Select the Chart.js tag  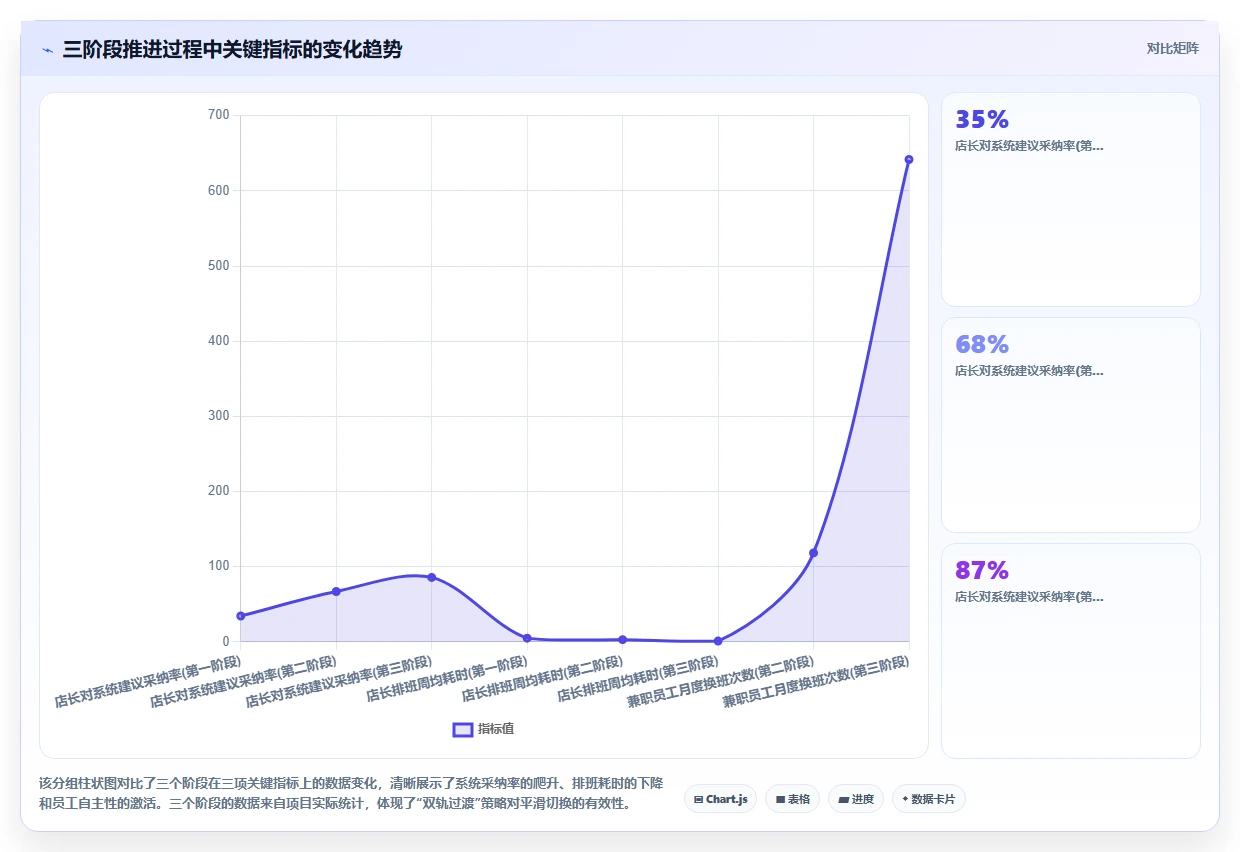720,799
